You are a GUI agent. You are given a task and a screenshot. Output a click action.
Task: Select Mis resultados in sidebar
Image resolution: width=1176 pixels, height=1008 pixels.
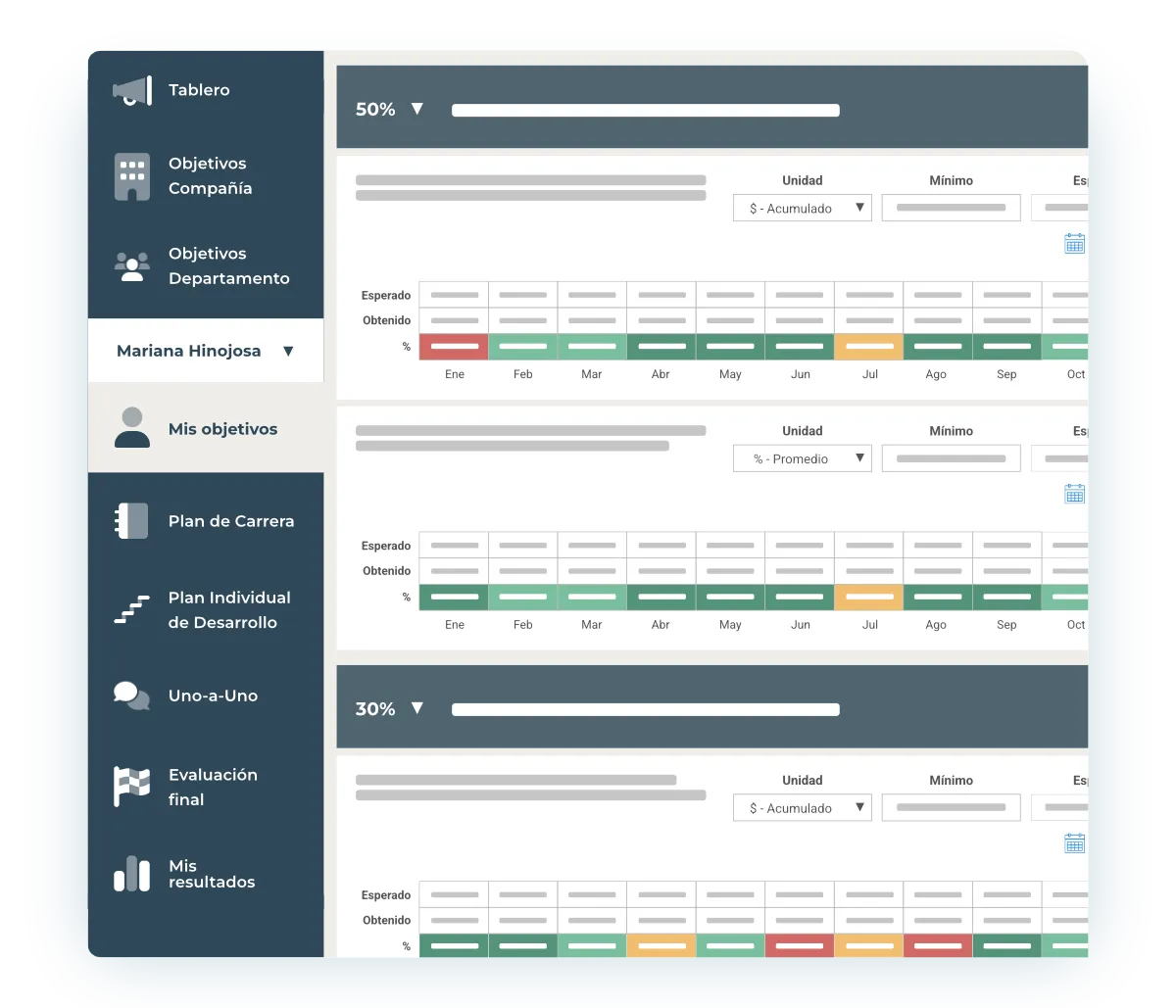point(211,874)
